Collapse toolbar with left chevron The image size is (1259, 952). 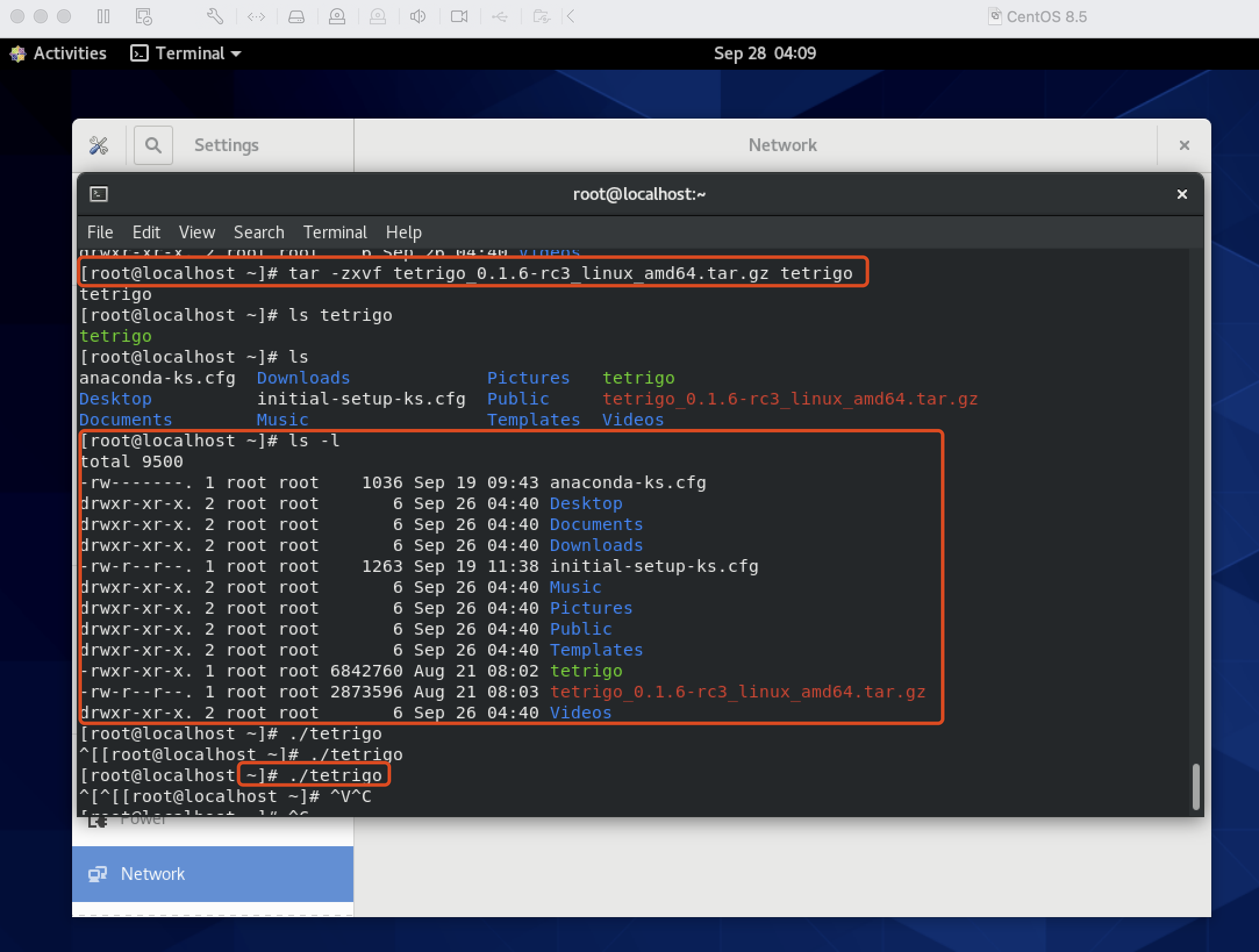tap(571, 16)
